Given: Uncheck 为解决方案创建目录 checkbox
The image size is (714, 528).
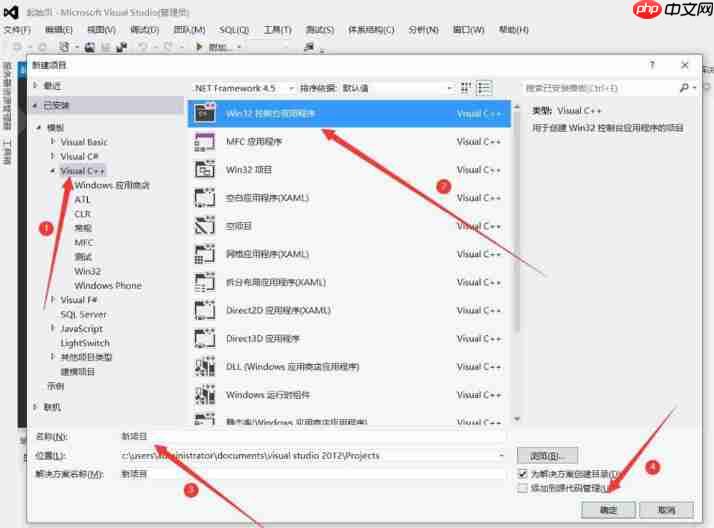Looking at the screenshot, I should coord(523,474).
